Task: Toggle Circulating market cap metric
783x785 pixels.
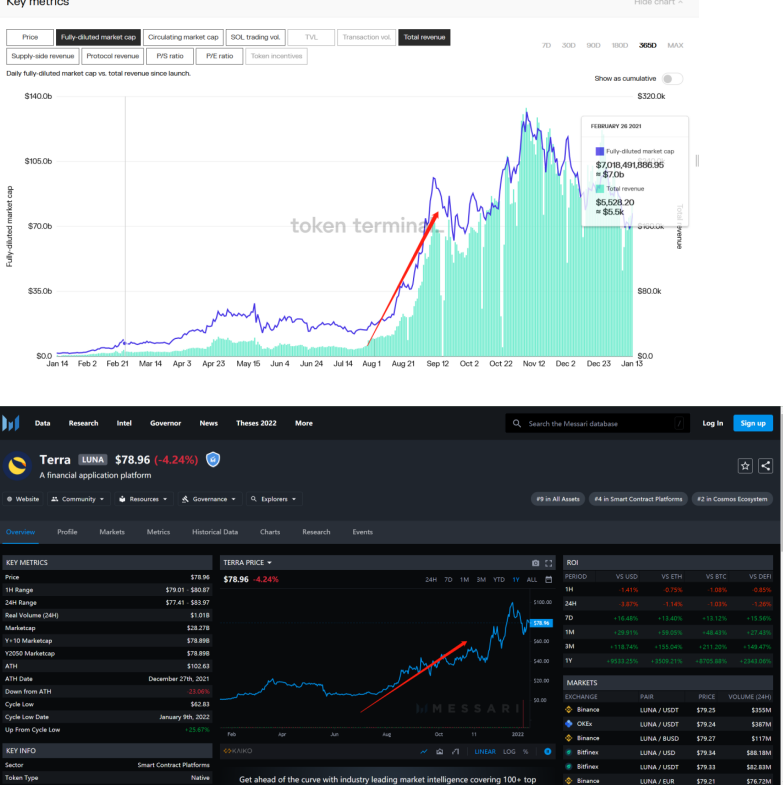Action: pos(183,37)
